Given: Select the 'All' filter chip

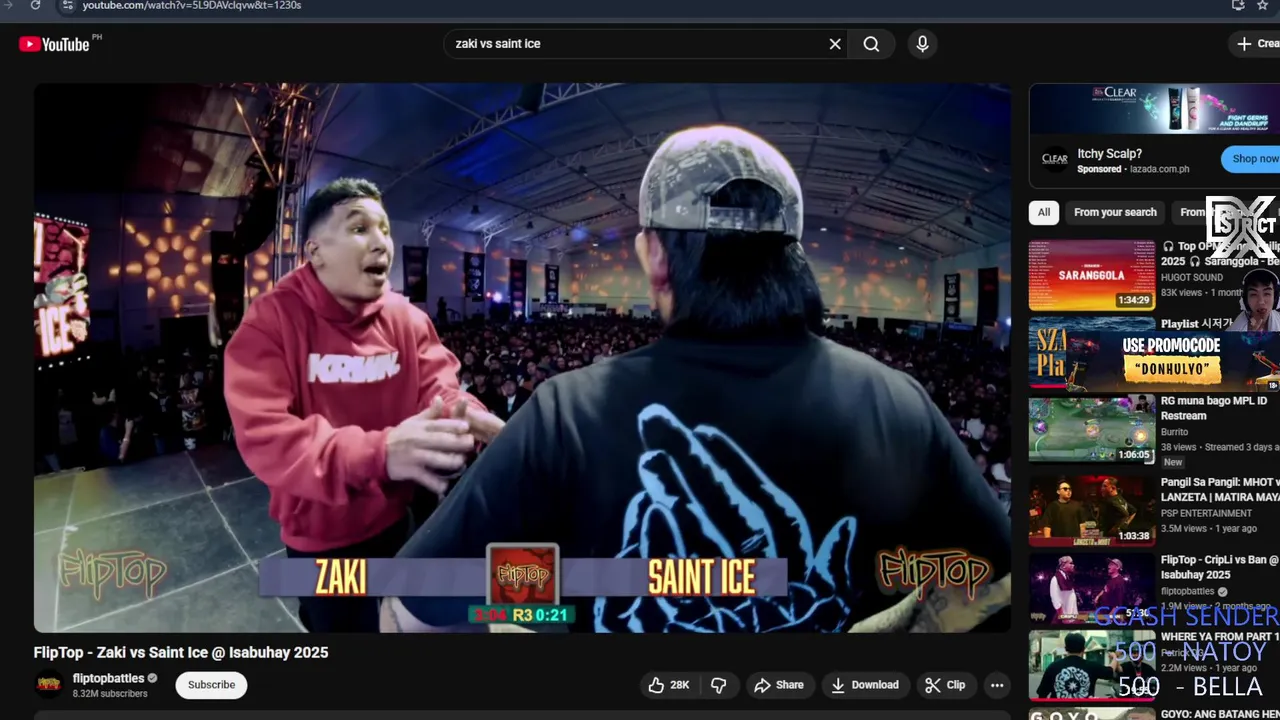Looking at the screenshot, I should (1044, 212).
